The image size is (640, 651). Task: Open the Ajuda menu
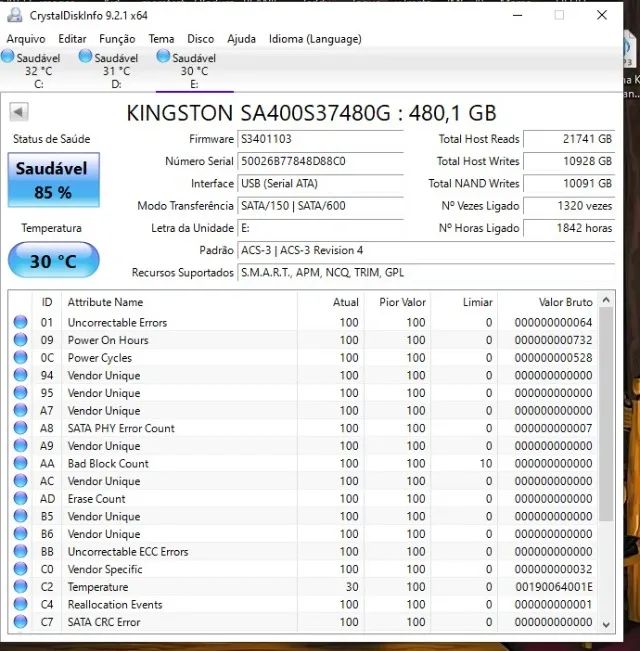coord(241,39)
